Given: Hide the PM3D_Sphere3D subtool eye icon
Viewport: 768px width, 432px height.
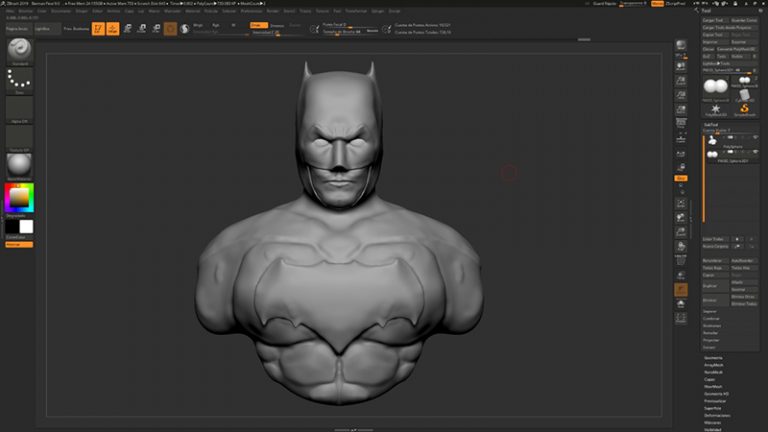Looking at the screenshot, I should [755, 152].
